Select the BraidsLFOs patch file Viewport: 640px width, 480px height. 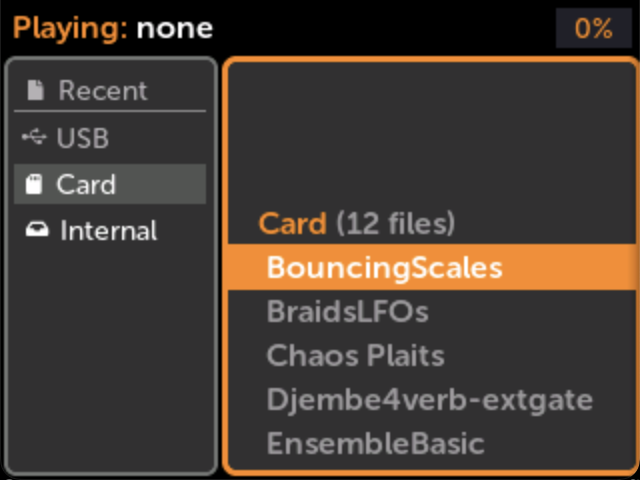(347, 311)
